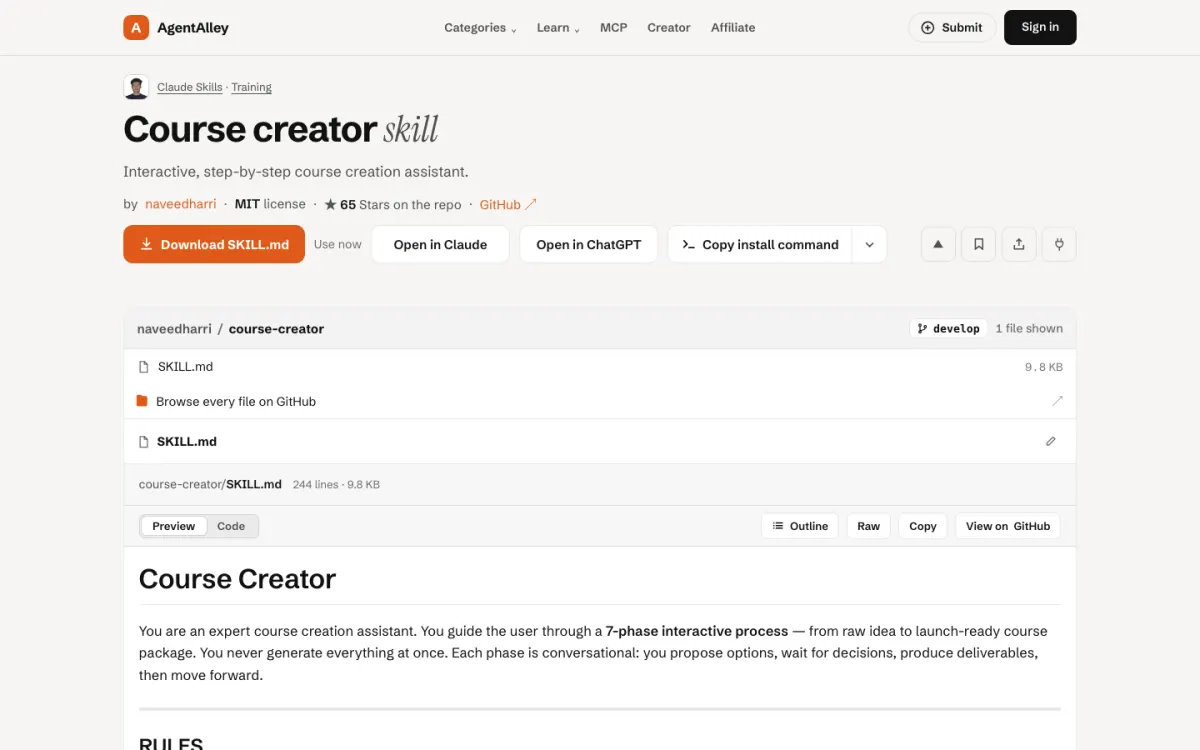The image size is (1200, 750).
Task: Click the Sign in button
Action: 1040,27
